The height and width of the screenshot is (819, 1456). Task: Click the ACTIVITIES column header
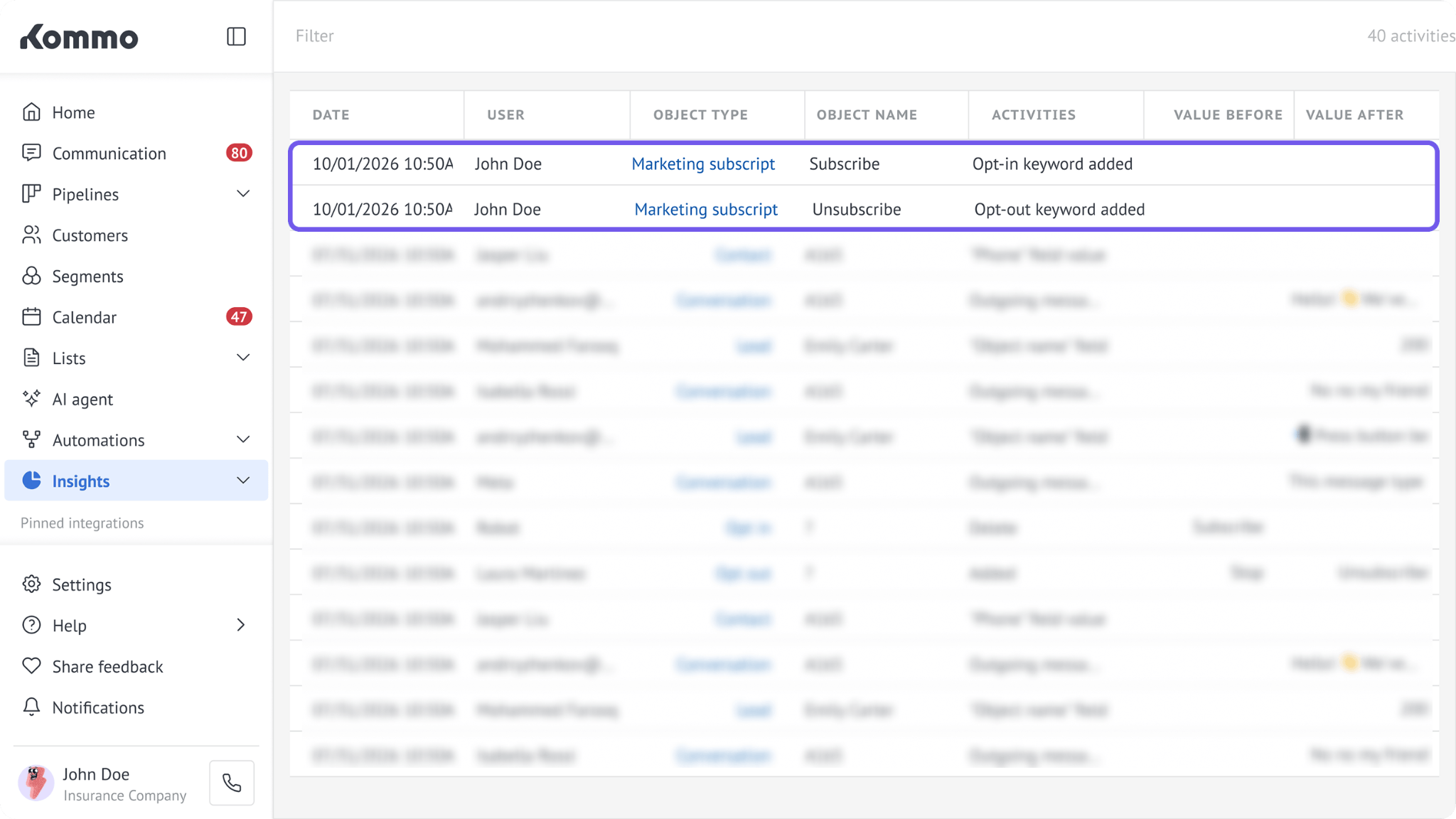point(1034,114)
